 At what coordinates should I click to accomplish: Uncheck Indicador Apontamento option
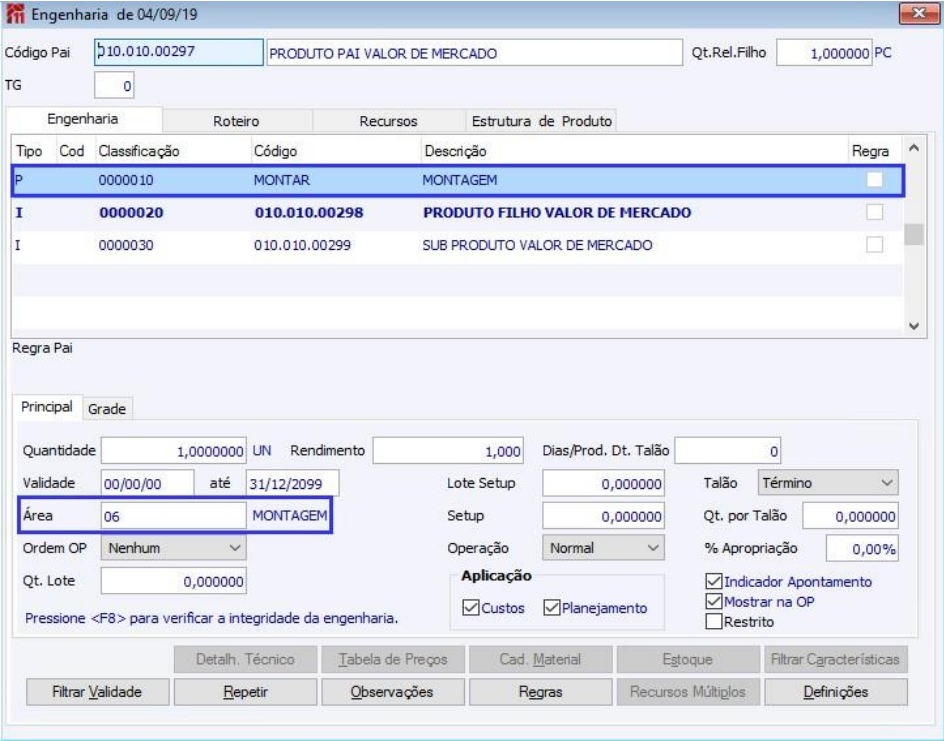click(x=714, y=581)
